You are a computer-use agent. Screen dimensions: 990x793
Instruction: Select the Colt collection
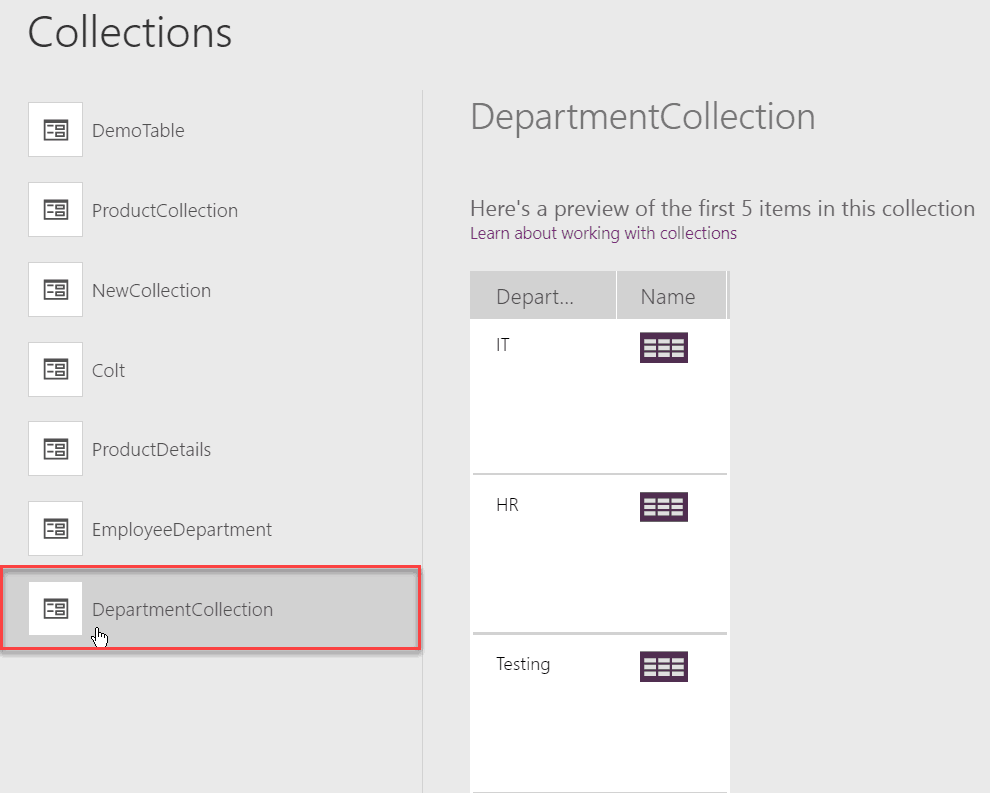coord(108,369)
